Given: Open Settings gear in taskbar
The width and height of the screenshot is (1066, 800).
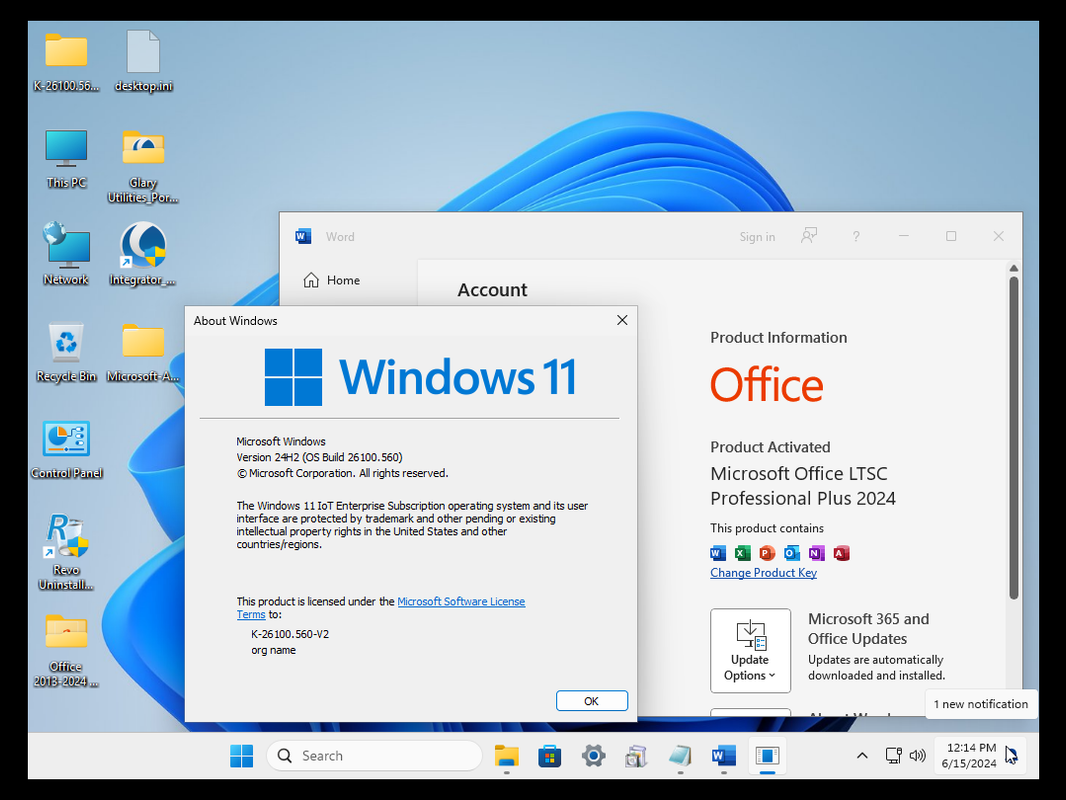Looking at the screenshot, I should point(593,756).
